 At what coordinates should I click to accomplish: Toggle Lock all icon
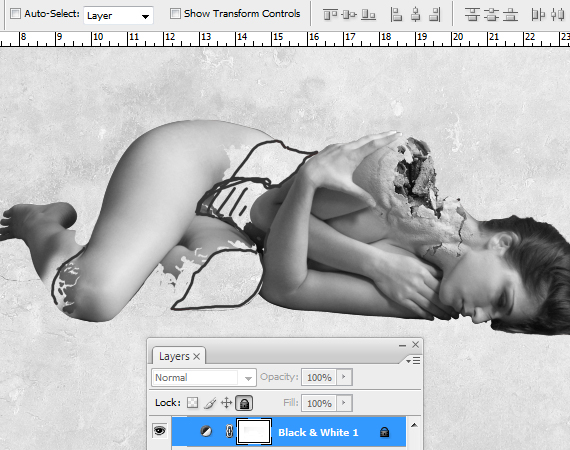(244, 403)
